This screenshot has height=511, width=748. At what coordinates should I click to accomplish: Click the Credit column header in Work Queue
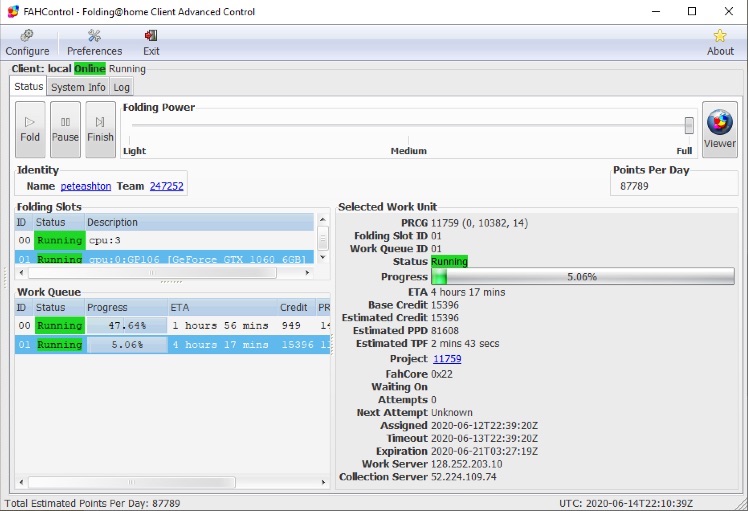pyautogui.click(x=293, y=307)
